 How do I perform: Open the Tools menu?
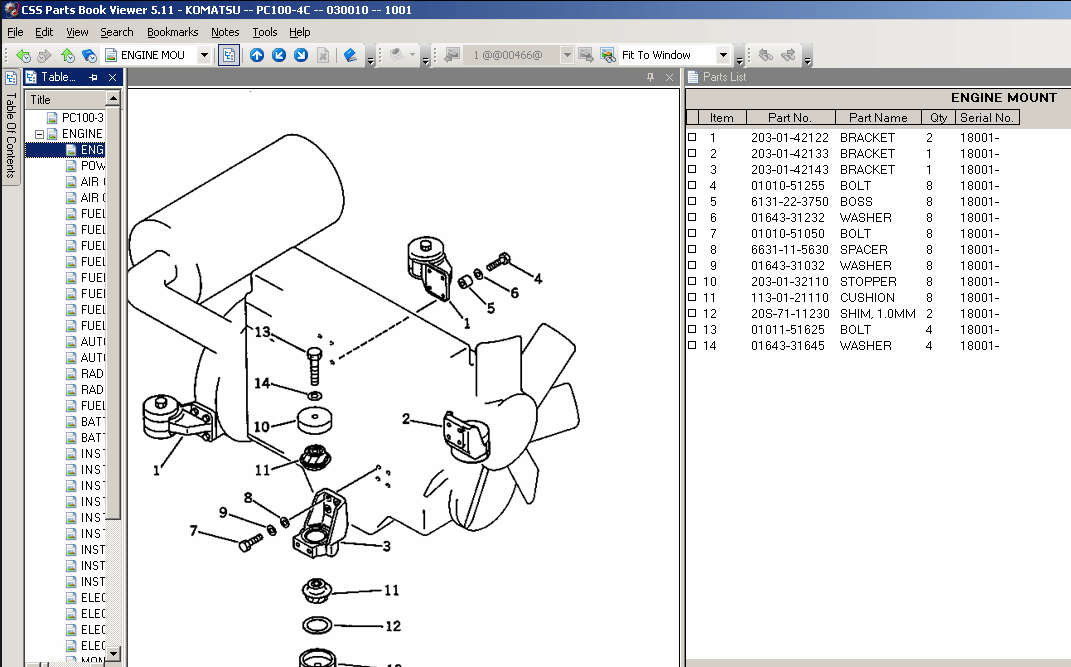(x=264, y=32)
